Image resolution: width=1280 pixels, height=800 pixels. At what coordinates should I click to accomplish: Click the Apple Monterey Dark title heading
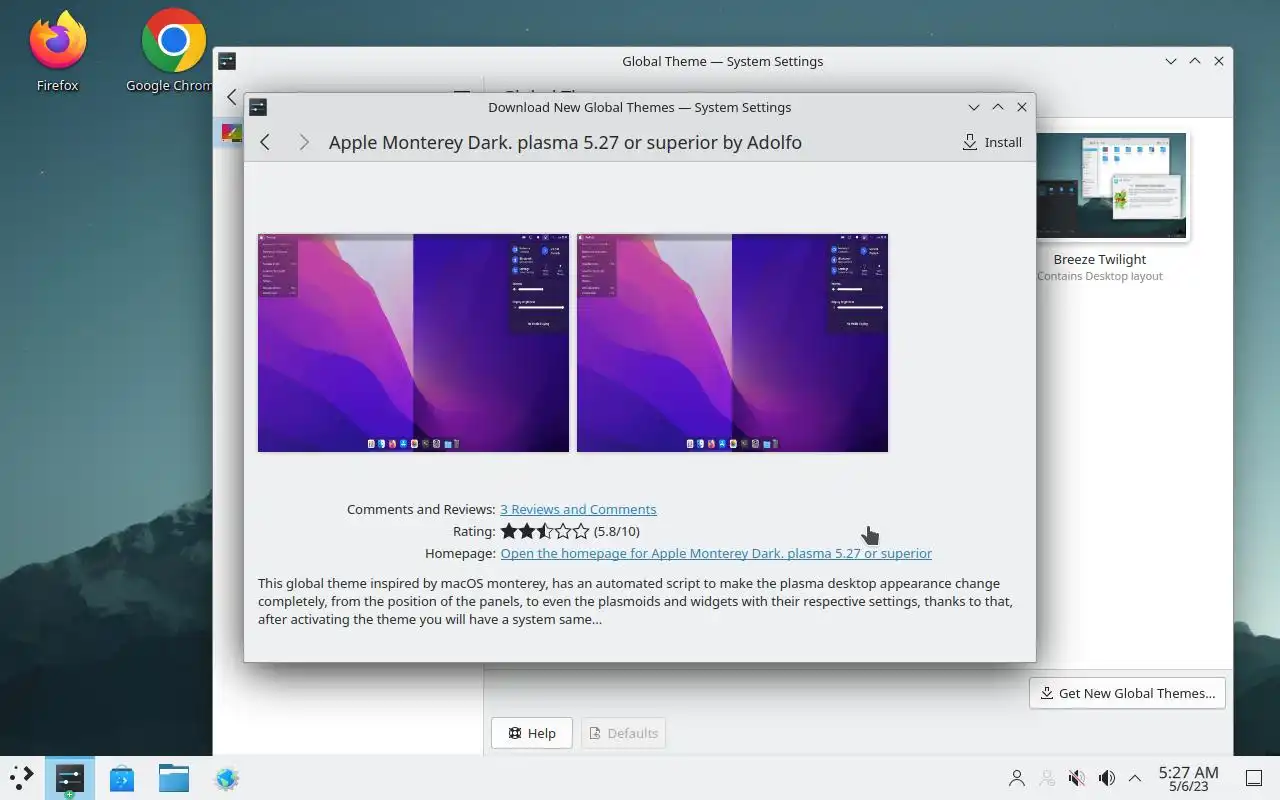click(x=565, y=142)
